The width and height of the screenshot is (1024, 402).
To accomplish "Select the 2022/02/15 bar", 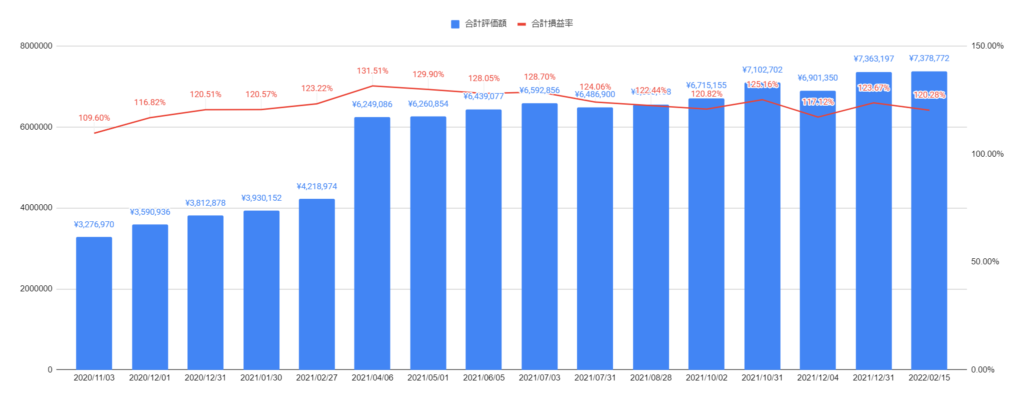I will pyautogui.click(x=929, y=221).
